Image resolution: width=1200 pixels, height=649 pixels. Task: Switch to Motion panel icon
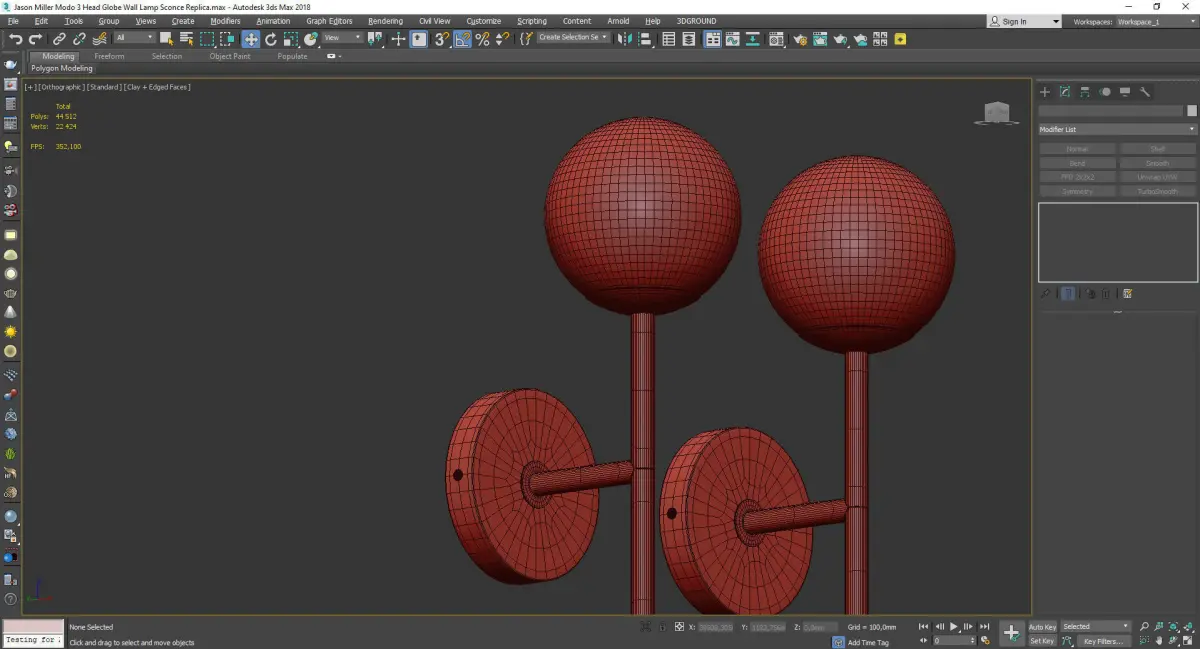tap(1105, 92)
